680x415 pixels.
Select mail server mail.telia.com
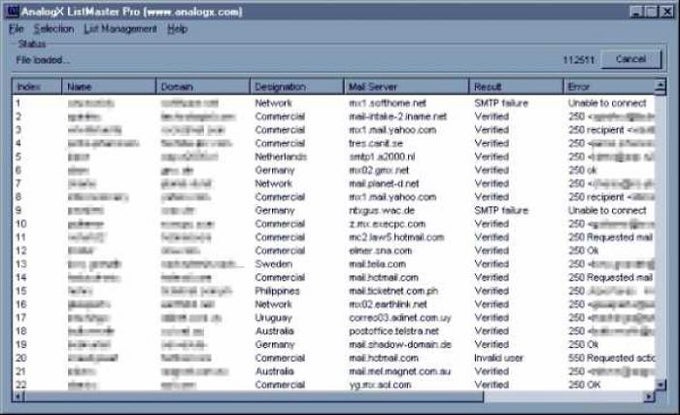[x=377, y=265]
